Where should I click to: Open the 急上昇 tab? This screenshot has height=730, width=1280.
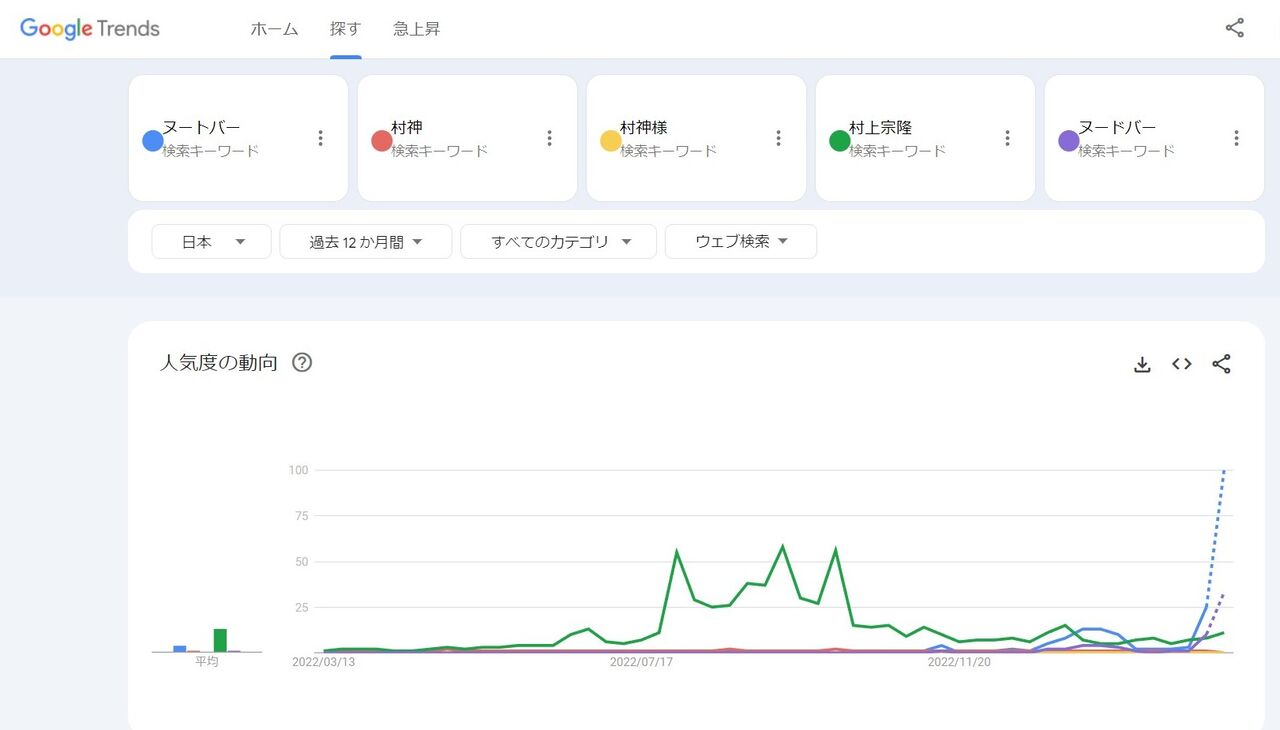point(417,29)
